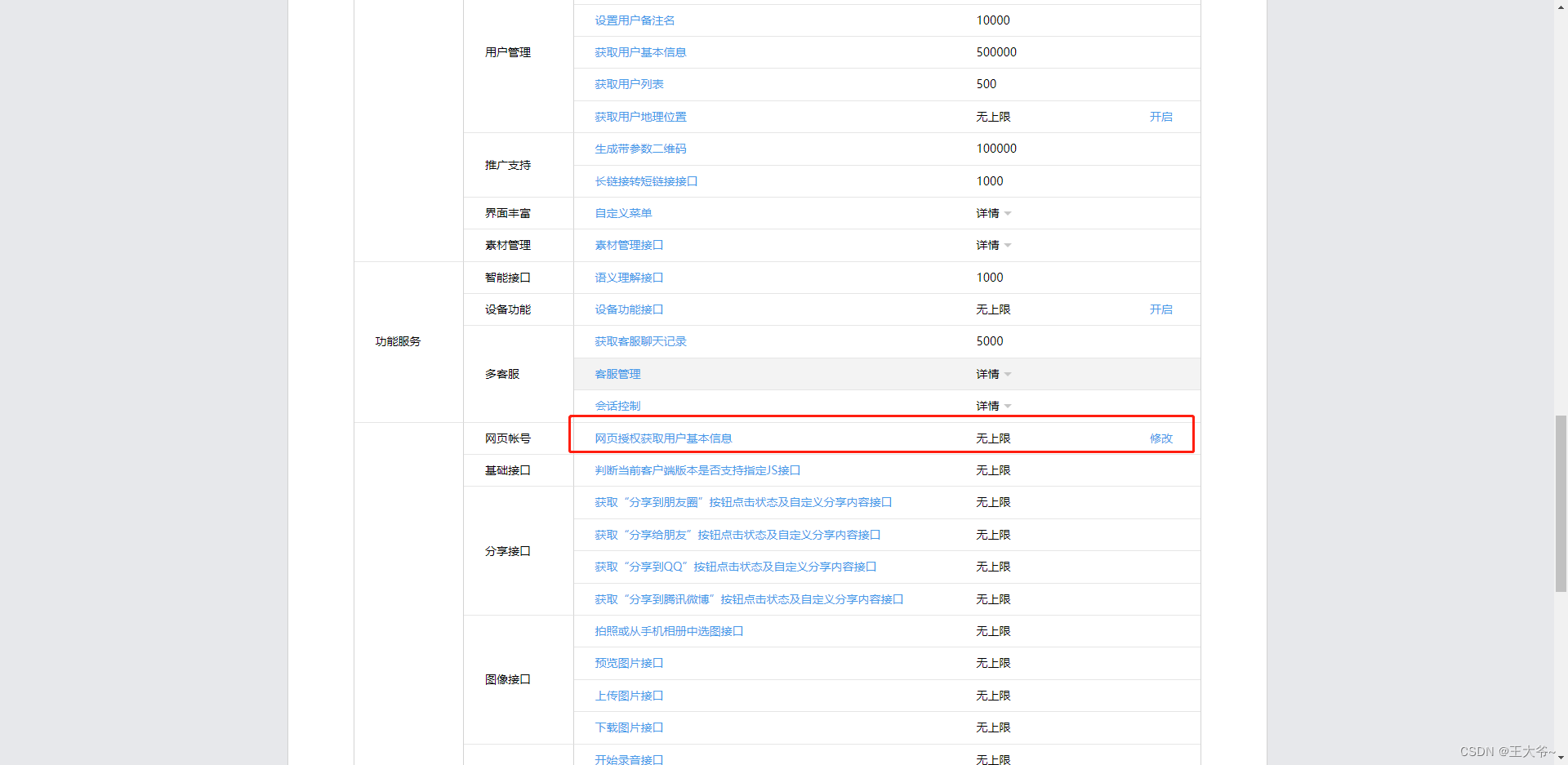Viewport: 1568px width, 765px height.
Task: Open 预览图片接口 link
Action: [629, 663]
